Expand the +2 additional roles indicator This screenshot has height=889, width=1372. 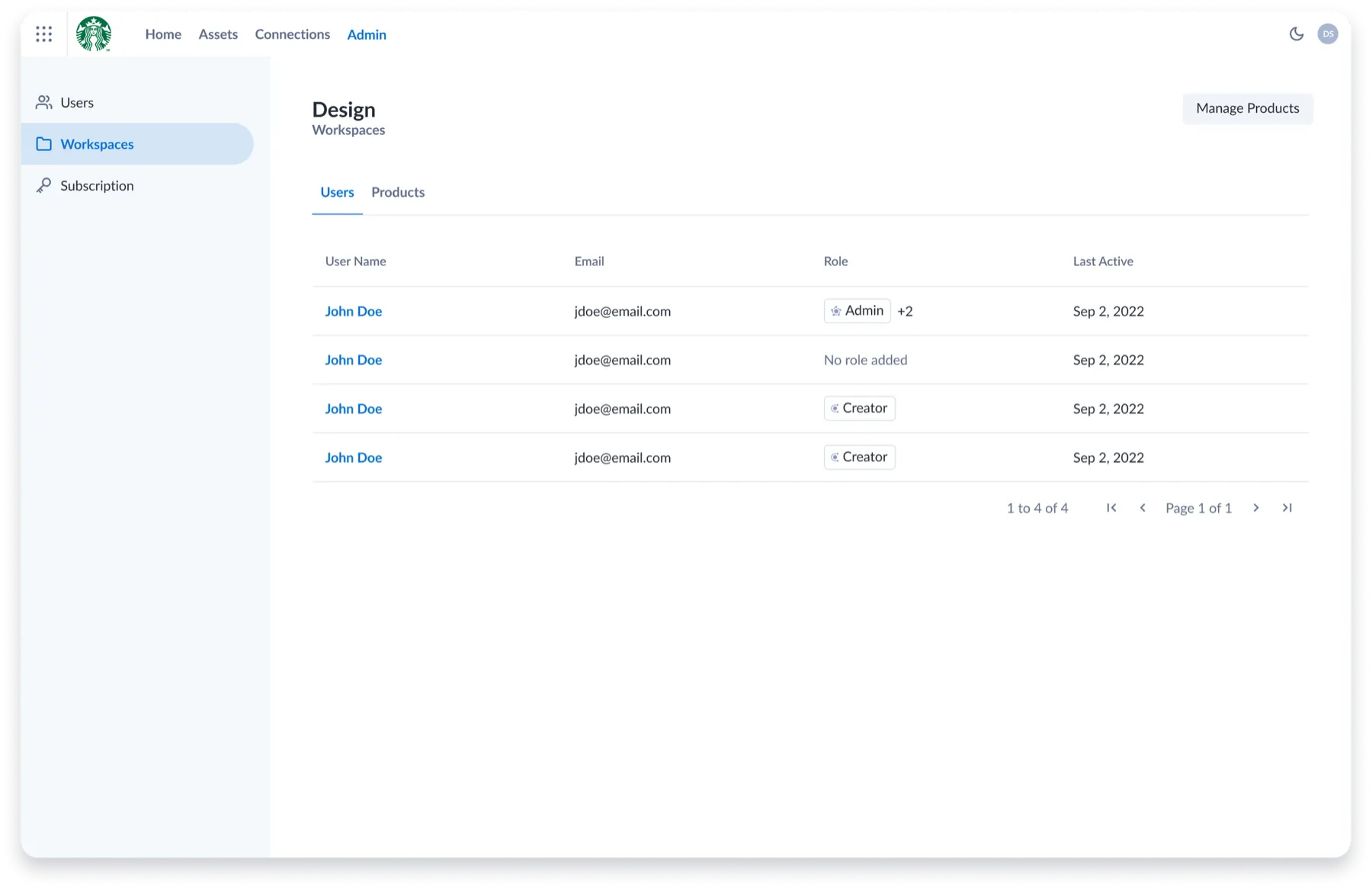pyautogui.click(x=905, y=311)
